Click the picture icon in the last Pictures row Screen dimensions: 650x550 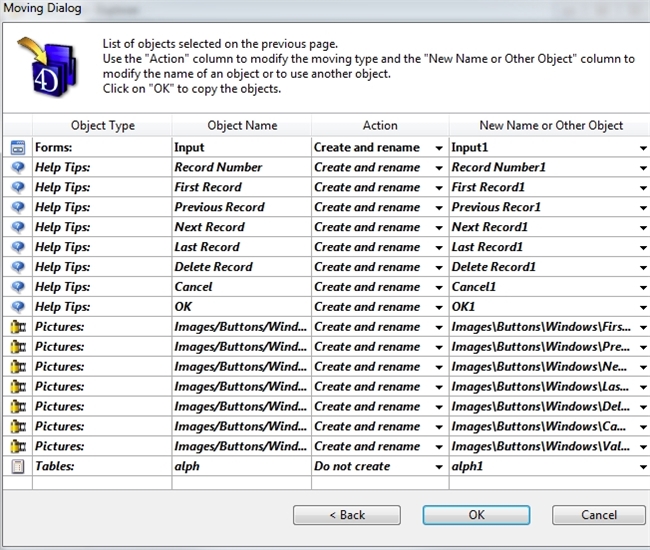pyautogui.click(x=17, y=447)
